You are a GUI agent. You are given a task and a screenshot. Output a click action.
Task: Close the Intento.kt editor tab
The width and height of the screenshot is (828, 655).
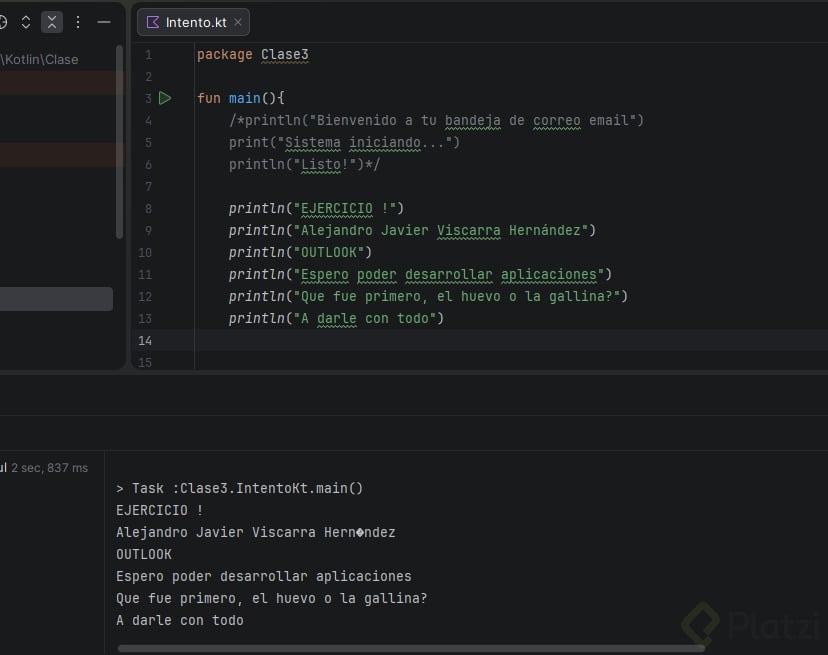[x=238, y=22]
